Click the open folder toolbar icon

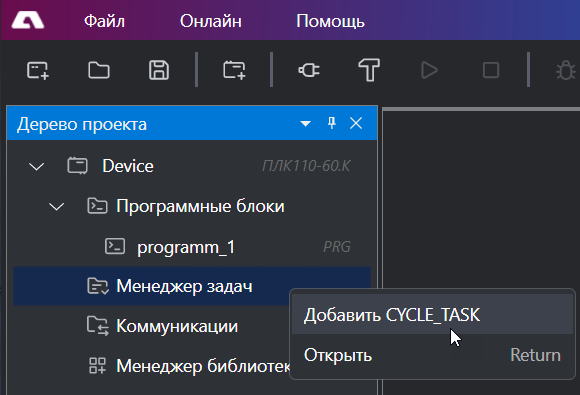click(x=99, y=70)
